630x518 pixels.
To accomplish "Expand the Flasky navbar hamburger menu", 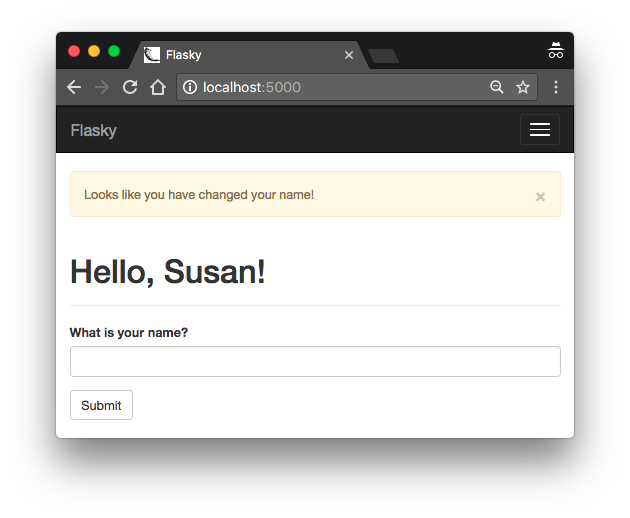I will coord(540,129).
